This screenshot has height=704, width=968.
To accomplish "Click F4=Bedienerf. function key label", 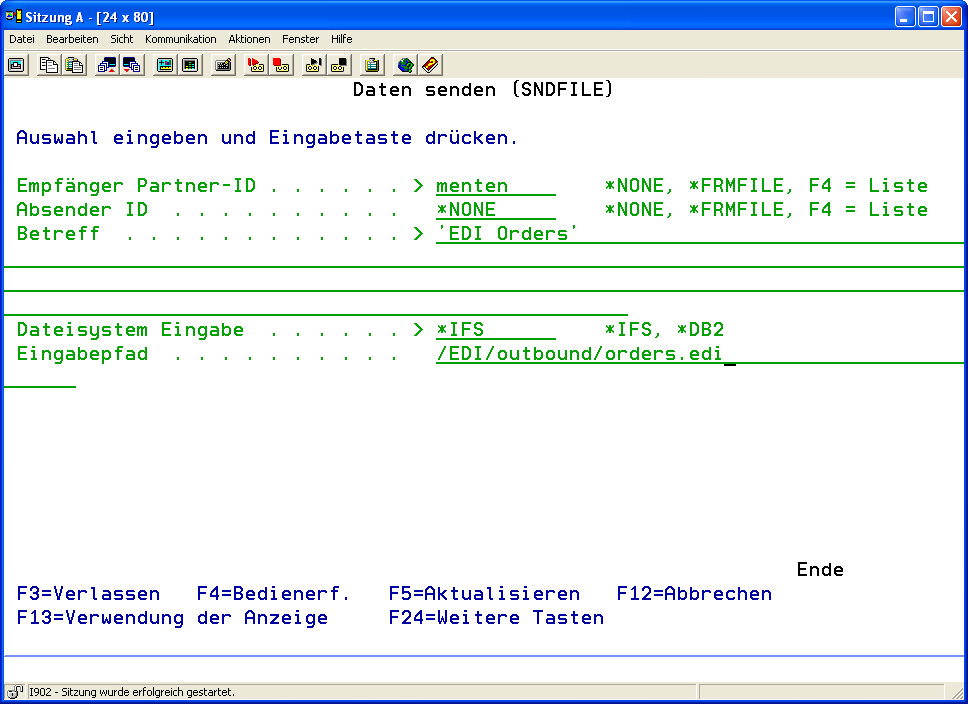I will [x=273, y=594].
